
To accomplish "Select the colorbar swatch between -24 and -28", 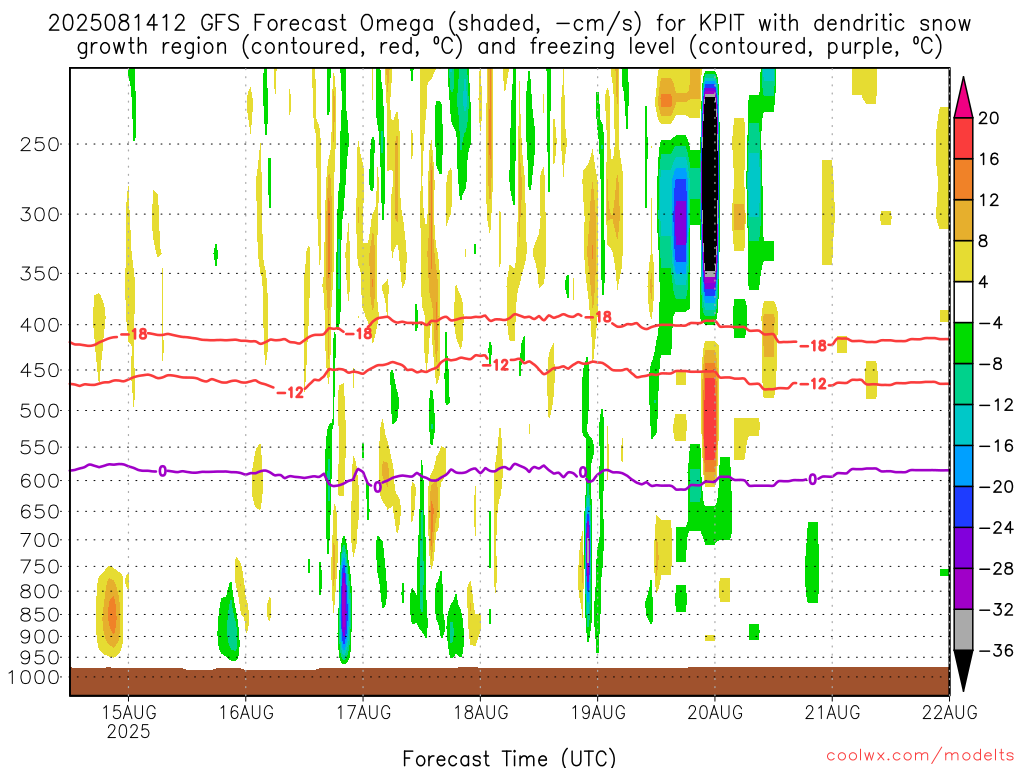I will 963,548.
